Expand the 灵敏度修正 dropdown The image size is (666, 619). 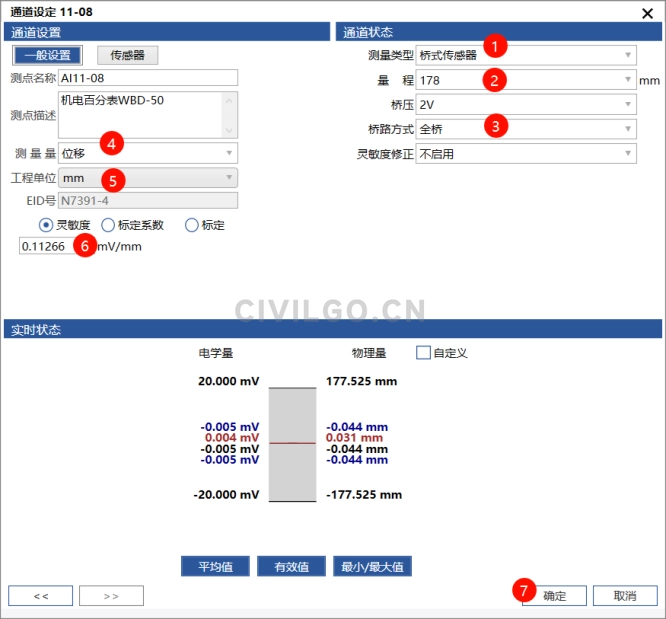tap(526, 154)
